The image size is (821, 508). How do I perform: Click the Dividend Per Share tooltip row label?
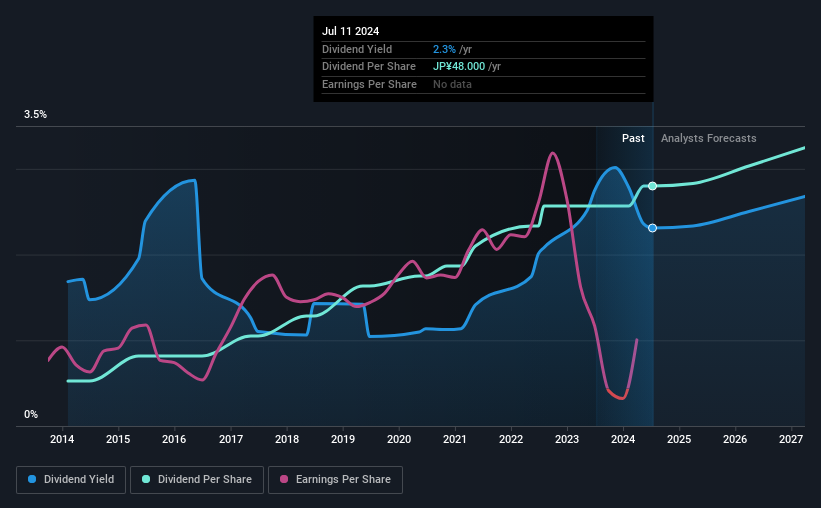pyautogui.click(x=369, y=67)
